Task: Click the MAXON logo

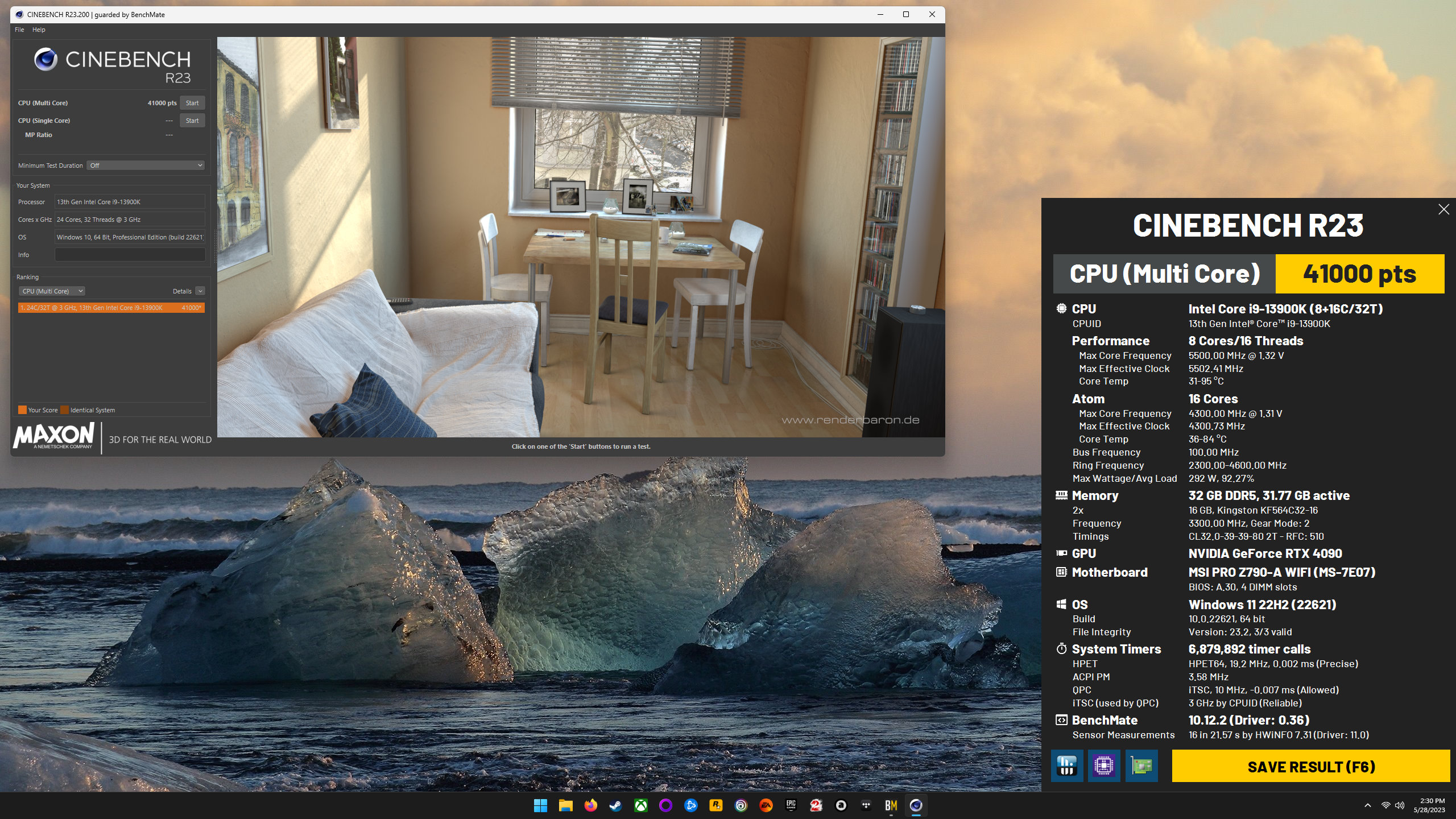Action: 53,436
